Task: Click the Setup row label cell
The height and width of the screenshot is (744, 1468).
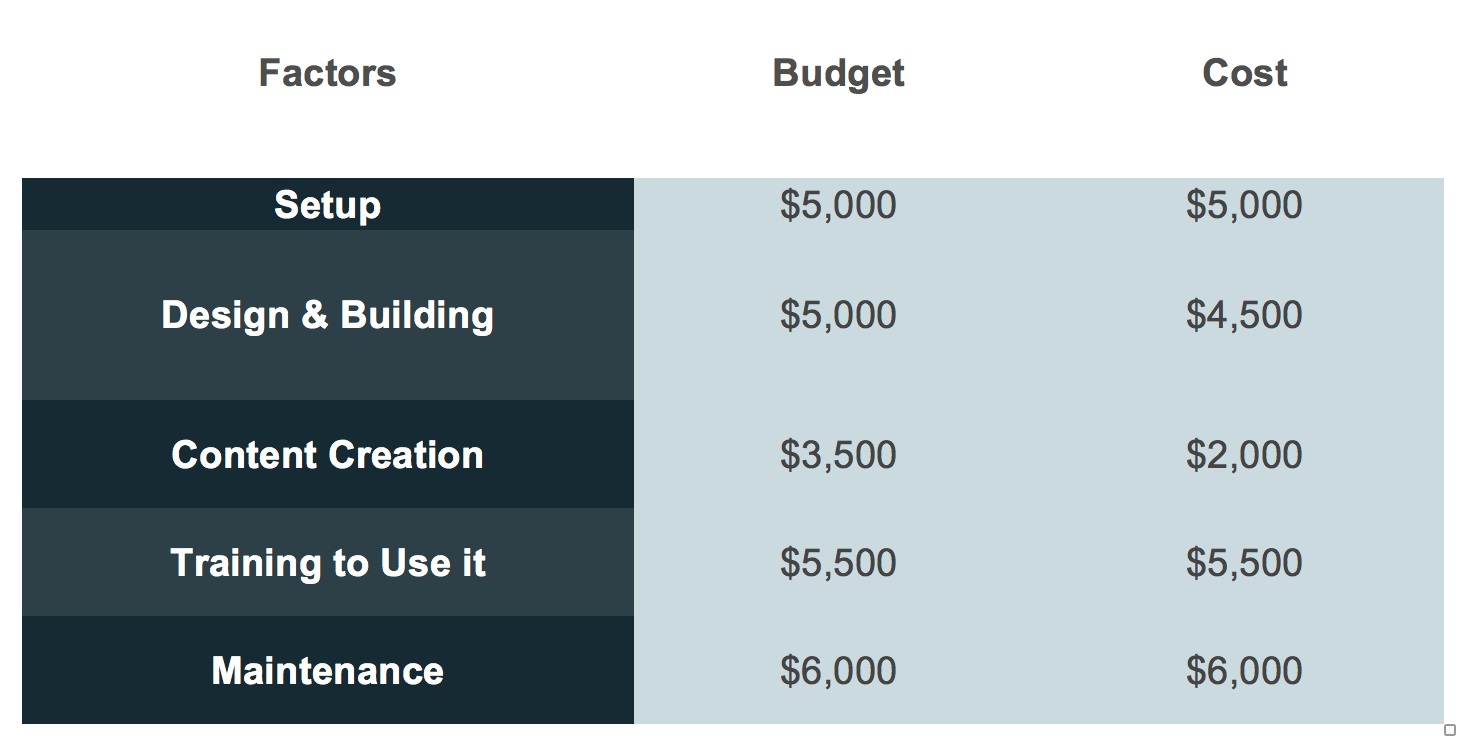Action: 328,204
